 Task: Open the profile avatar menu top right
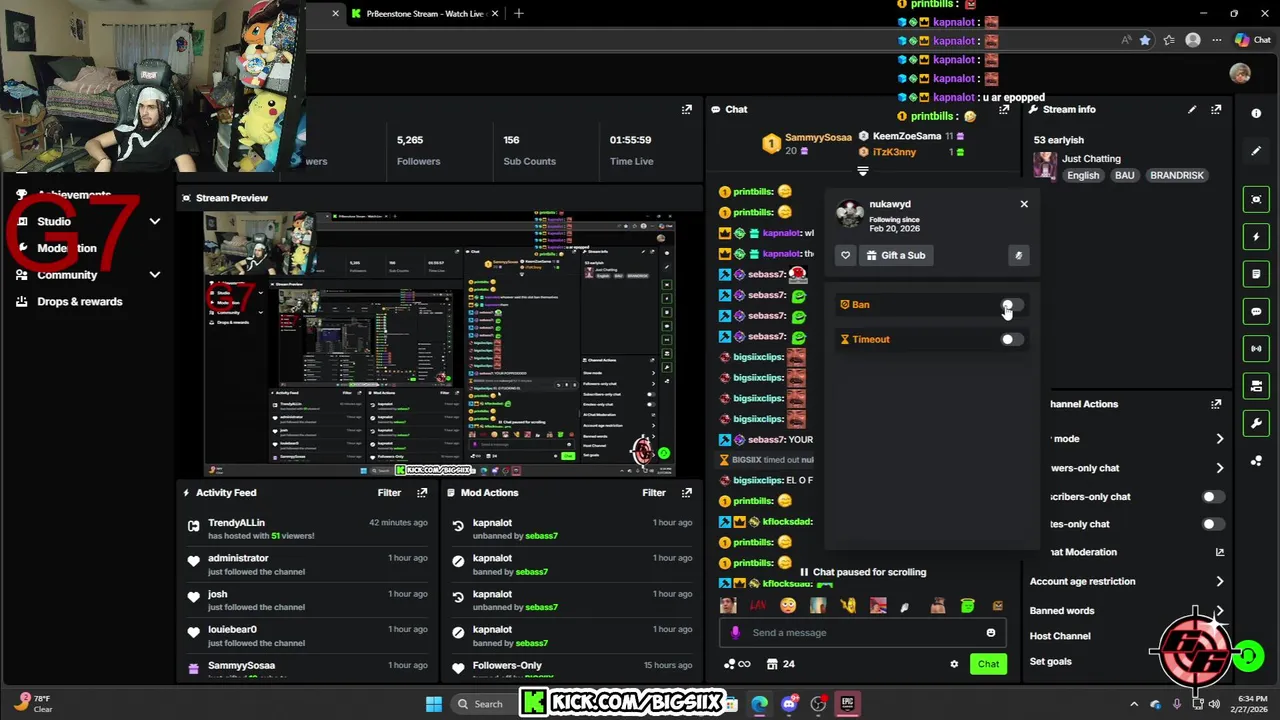pyautogui.click(x=1240, y=73)
